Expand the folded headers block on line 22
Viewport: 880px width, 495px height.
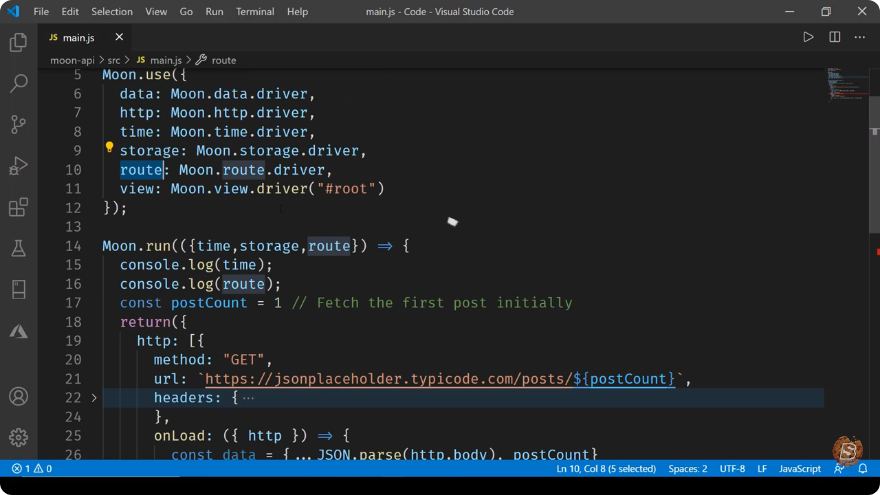94,398
